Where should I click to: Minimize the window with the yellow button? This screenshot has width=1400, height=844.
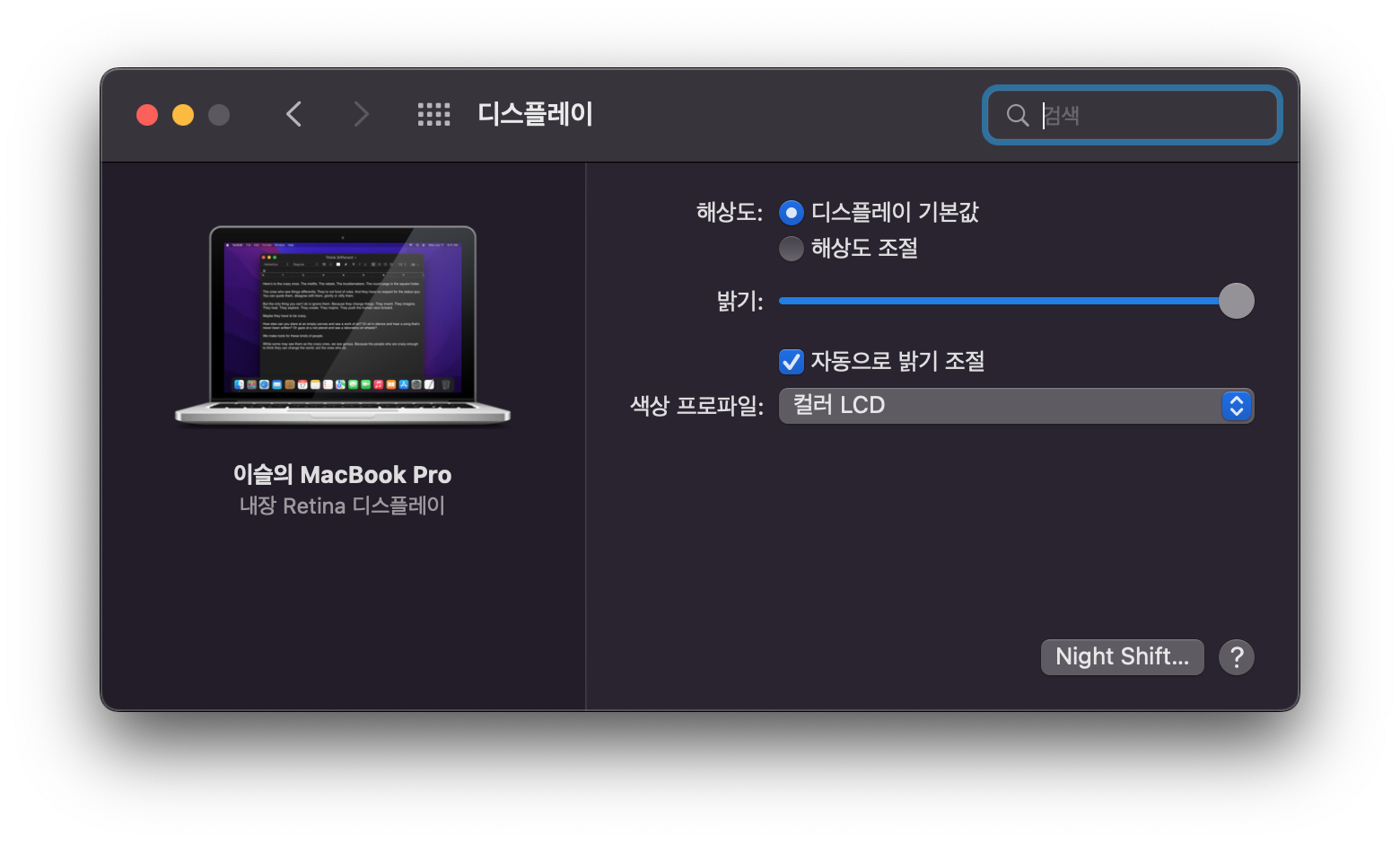(x=183, y=115)
